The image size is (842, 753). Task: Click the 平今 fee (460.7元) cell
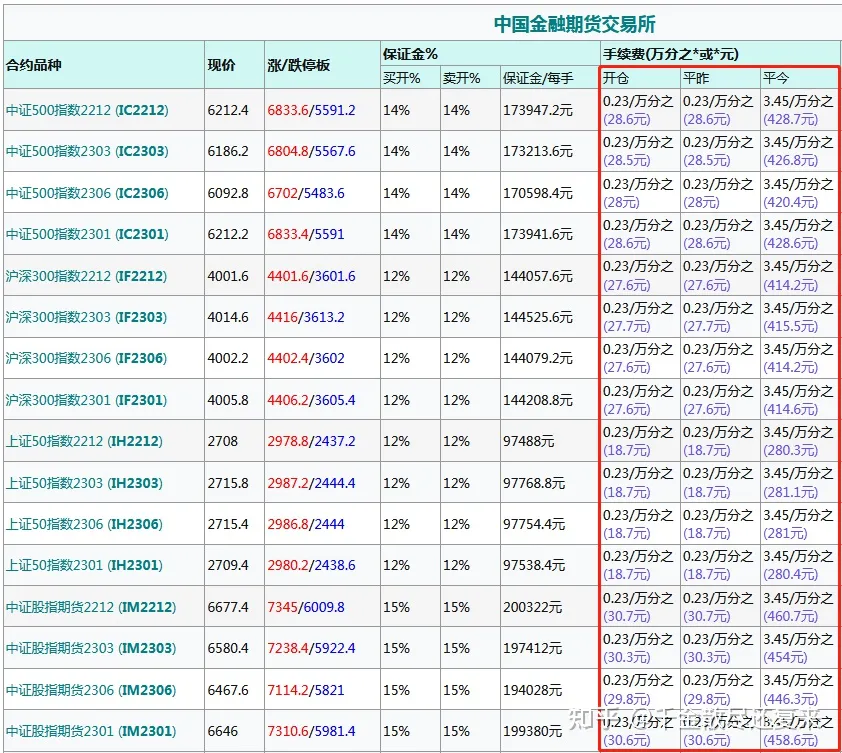click(x=798, y=607)
